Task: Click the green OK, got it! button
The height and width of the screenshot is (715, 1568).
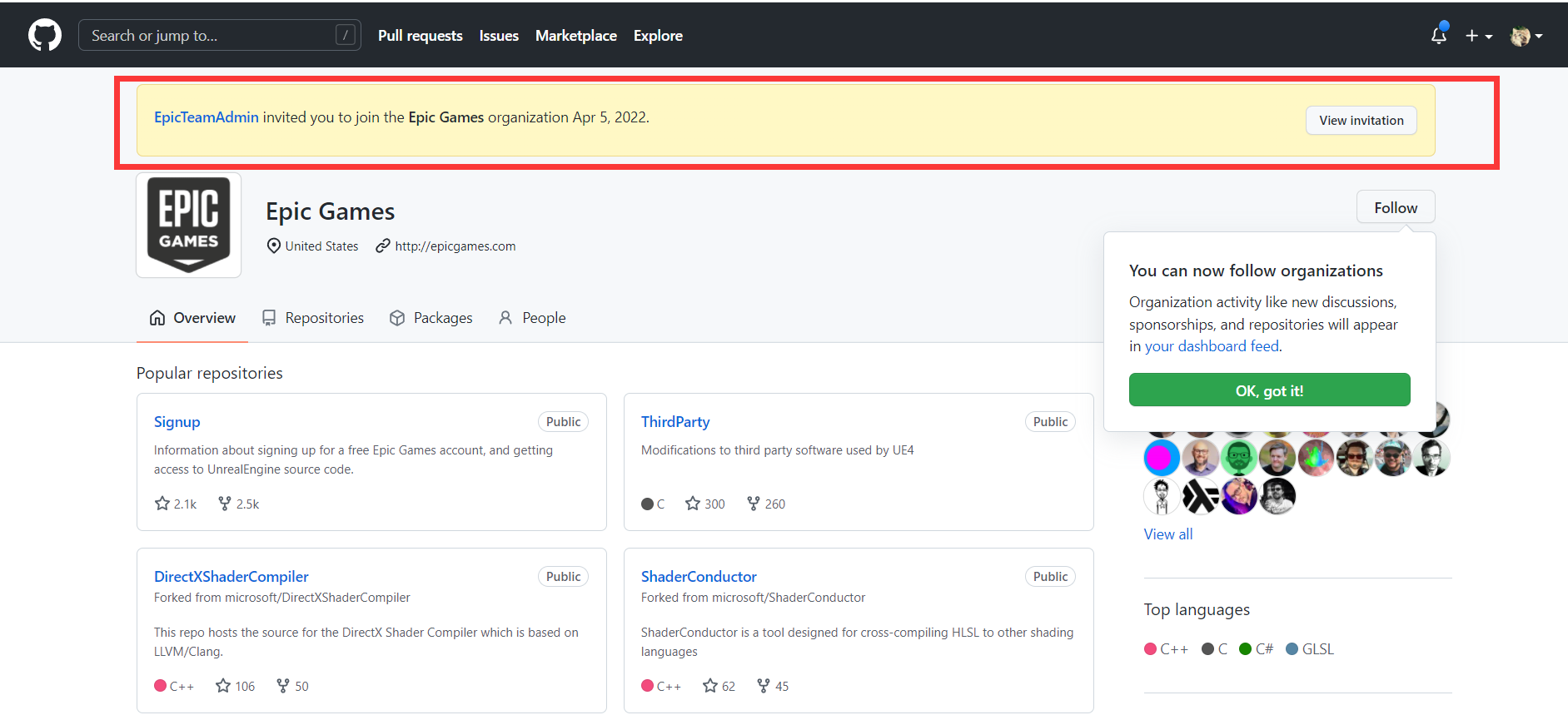Action: [1269, 390]
